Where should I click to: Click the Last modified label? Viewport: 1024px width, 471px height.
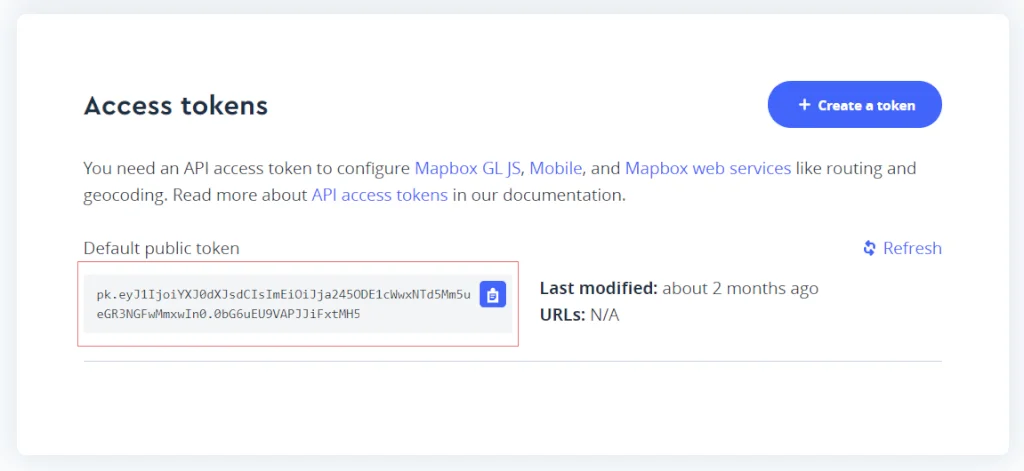click(x=598, y=288)
